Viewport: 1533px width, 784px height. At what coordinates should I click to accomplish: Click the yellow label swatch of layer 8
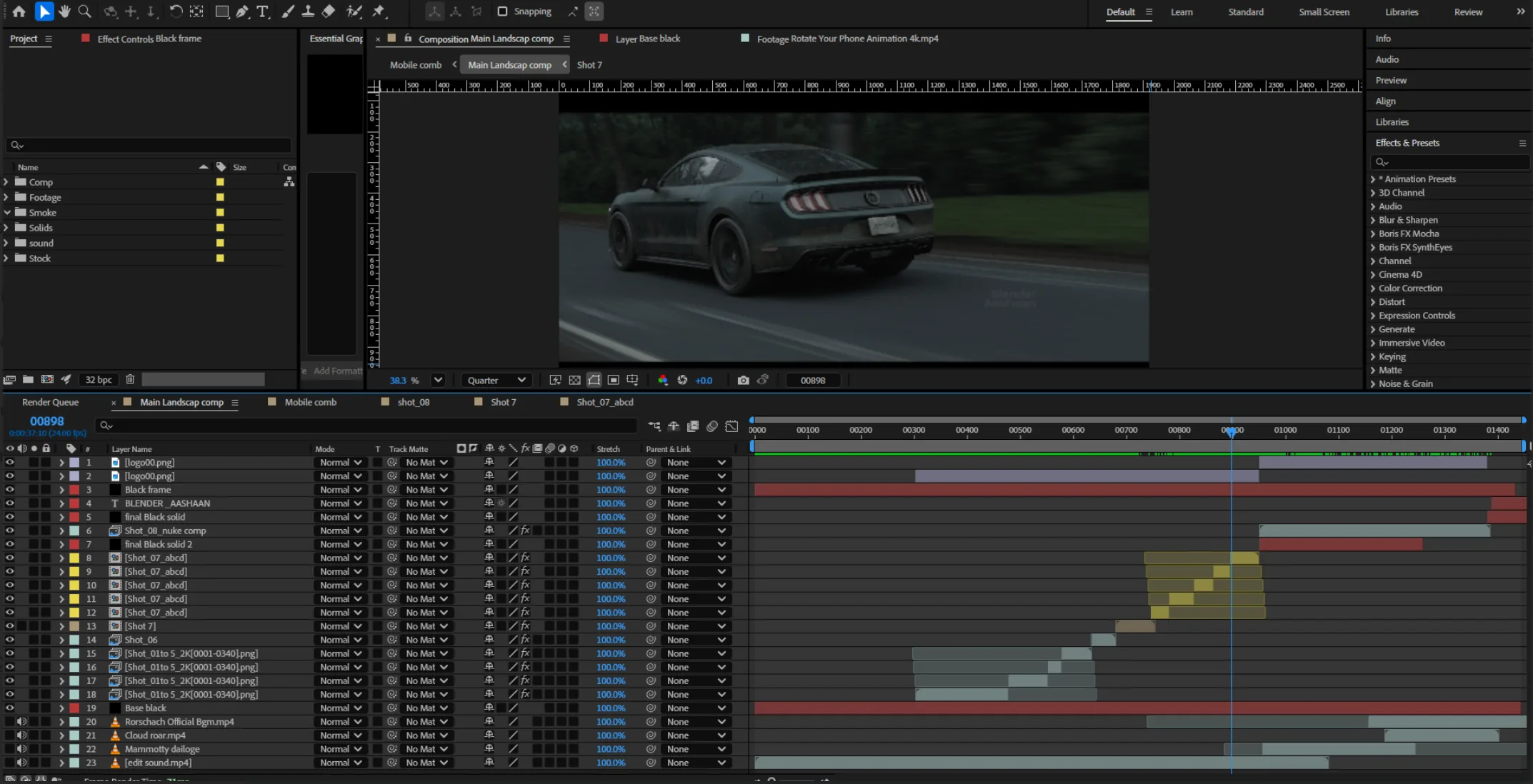(x=74, y=558)
